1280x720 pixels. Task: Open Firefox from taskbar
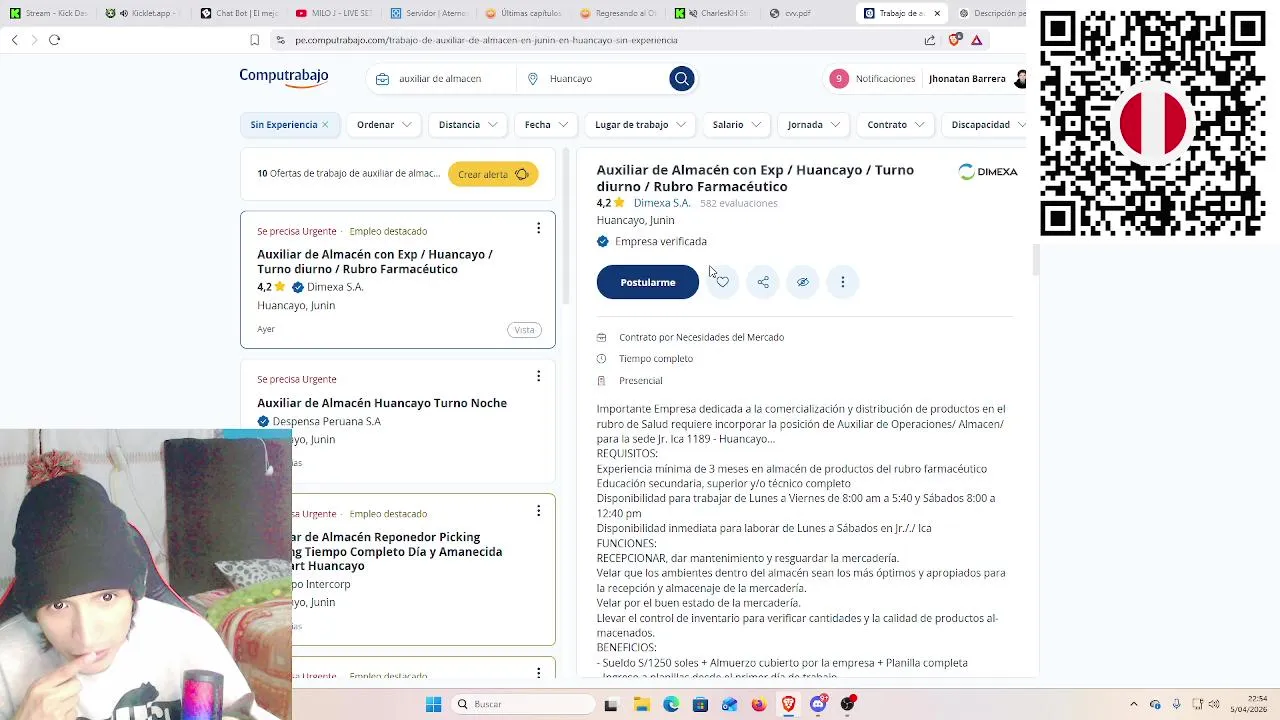[x=759, y=704]
